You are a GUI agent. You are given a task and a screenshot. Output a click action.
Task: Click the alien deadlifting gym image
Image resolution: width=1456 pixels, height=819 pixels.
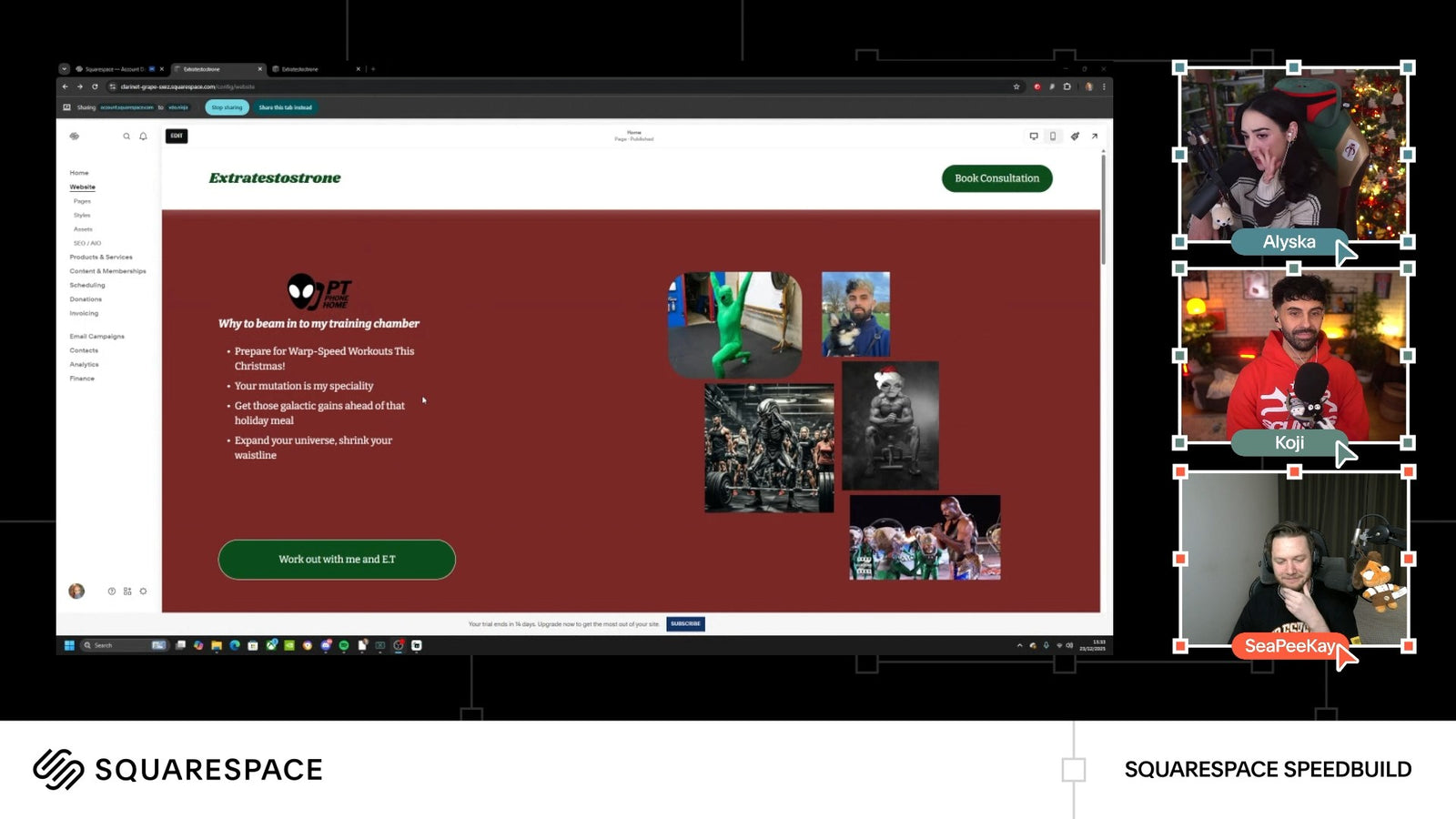tap(769, 448)
